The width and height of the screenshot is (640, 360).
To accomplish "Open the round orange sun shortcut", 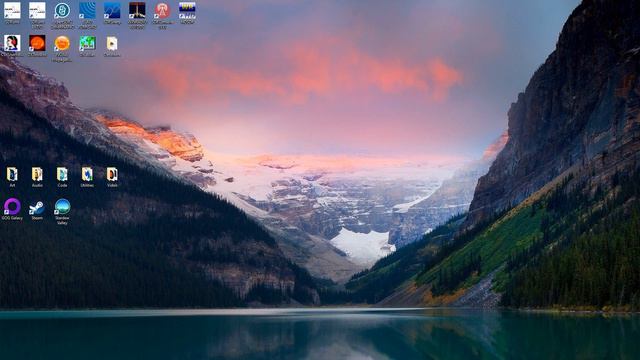I will click(62, 43).
